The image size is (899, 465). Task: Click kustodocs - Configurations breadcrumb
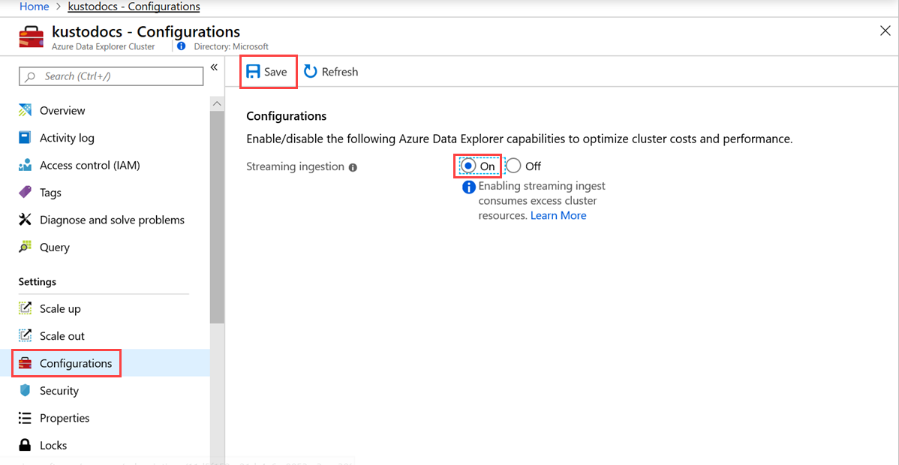pos(134,7)
